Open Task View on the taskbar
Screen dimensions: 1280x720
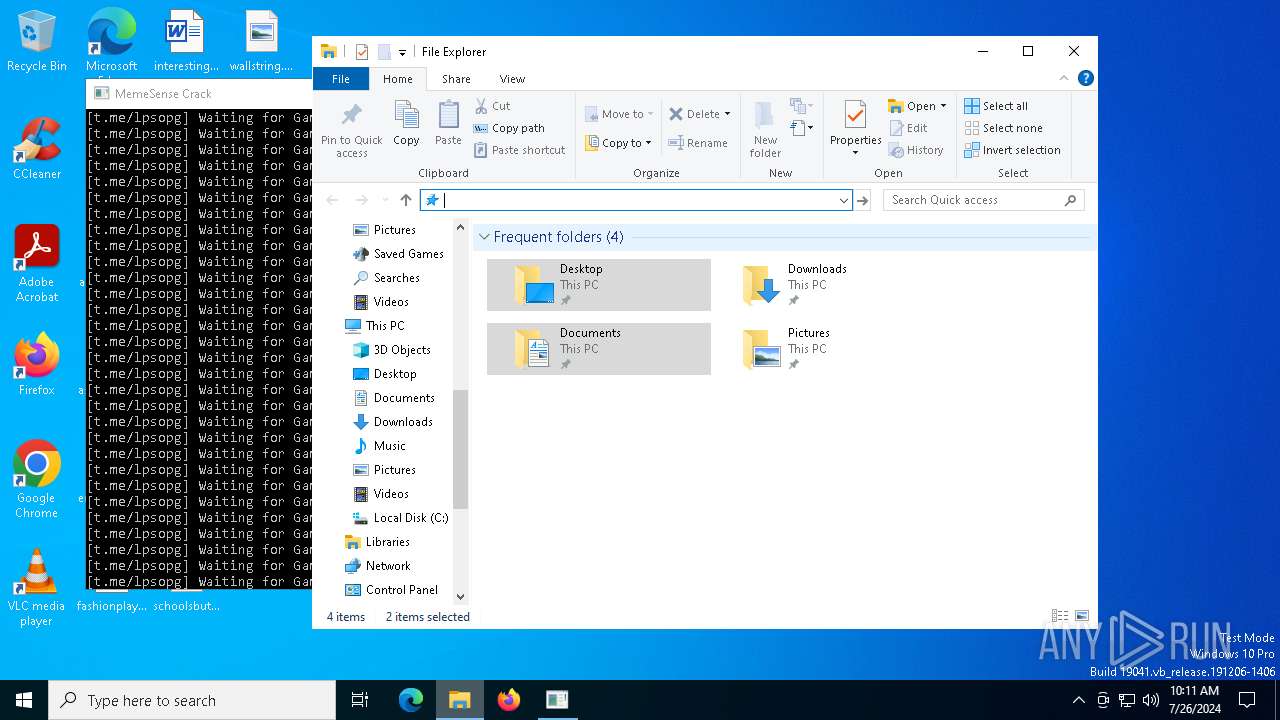(x=360, y=700)
